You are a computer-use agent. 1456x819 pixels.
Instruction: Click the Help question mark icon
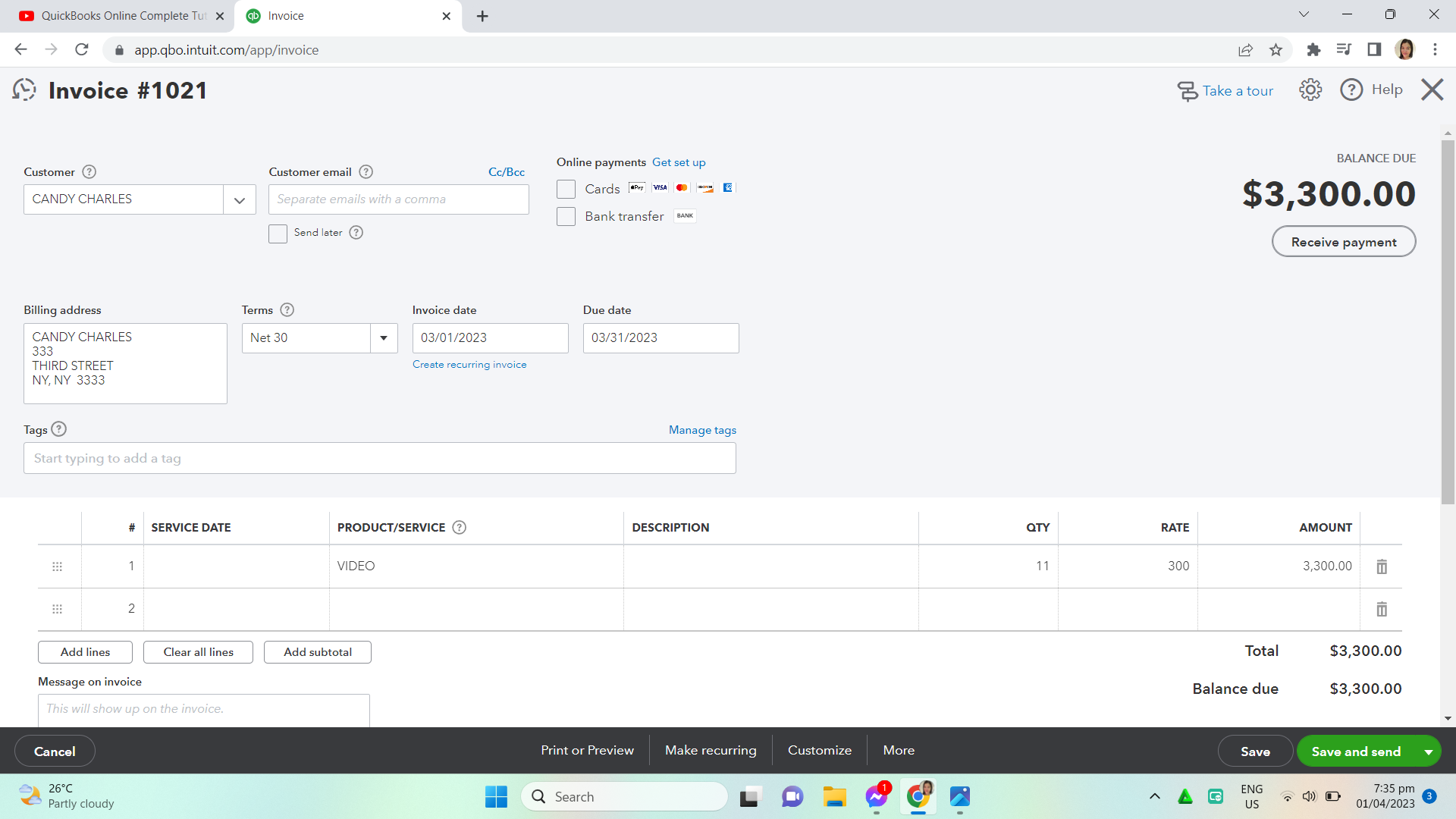pos(1351,90)
